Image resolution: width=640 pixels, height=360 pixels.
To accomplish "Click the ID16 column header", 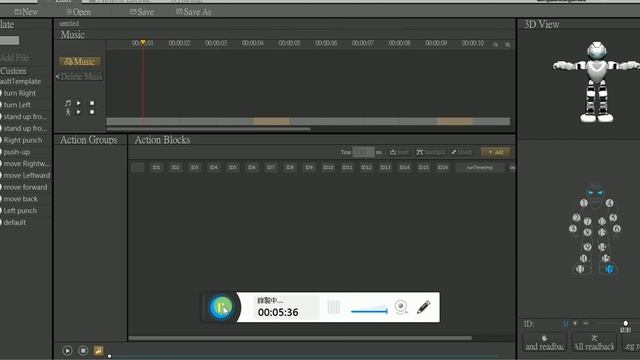I will [442, 167].
